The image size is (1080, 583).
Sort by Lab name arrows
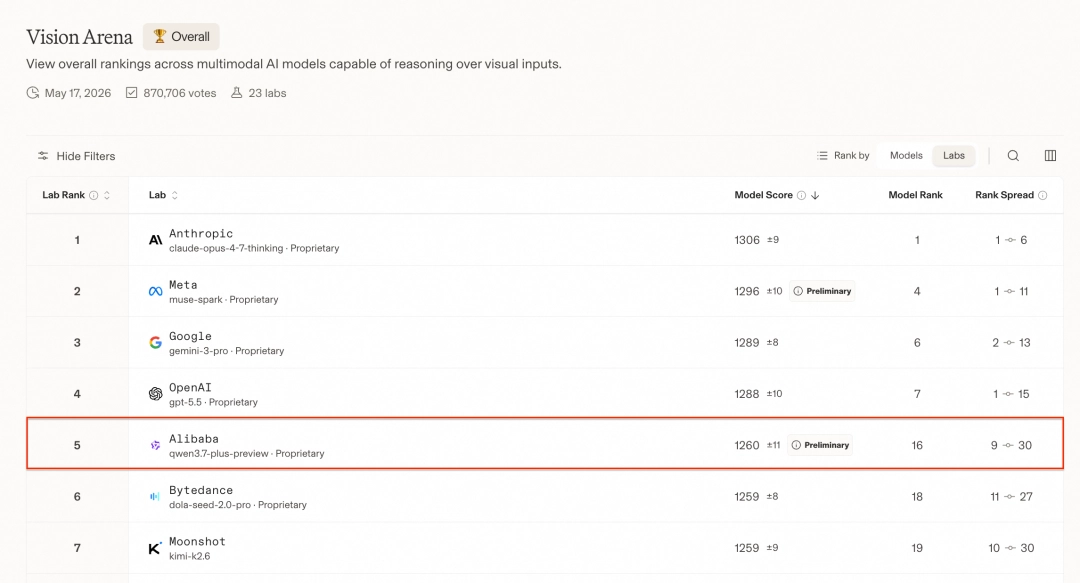click(175, 195)
